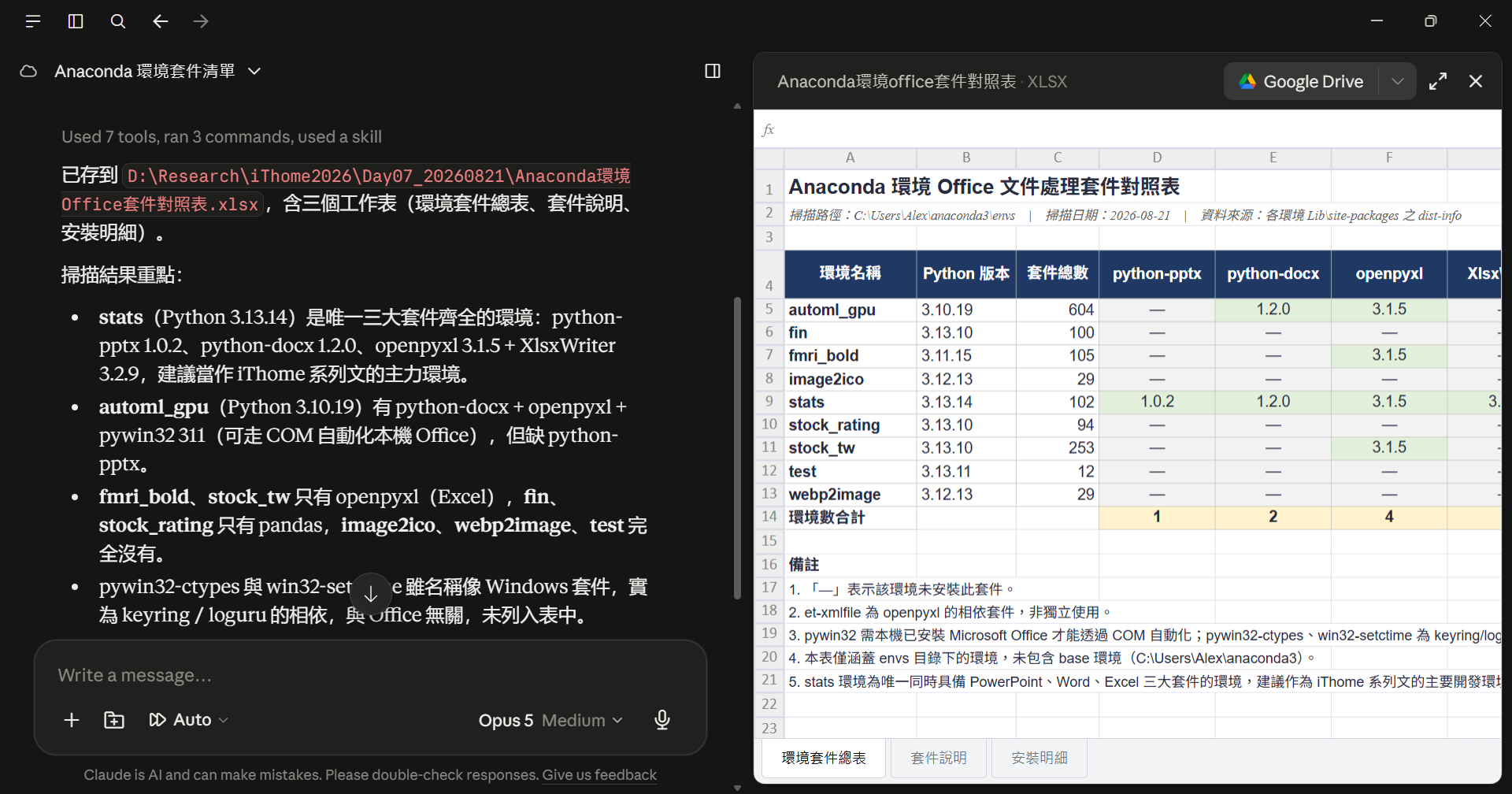Viewport: 1512px width, 794px height.
Task: Select column D header
Action: coord(1157,158)
